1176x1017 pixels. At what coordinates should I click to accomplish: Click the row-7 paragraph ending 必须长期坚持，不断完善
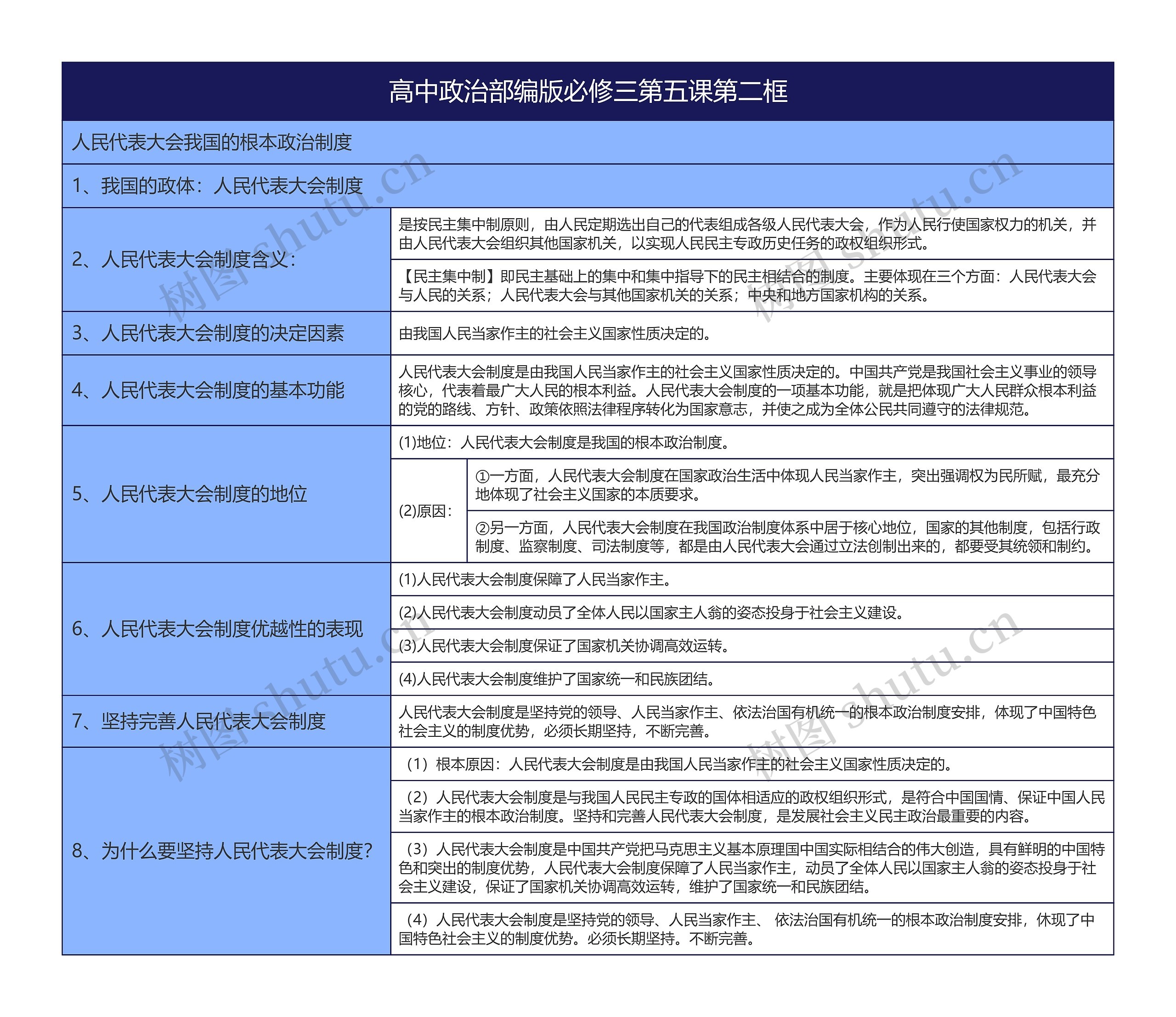752,721
